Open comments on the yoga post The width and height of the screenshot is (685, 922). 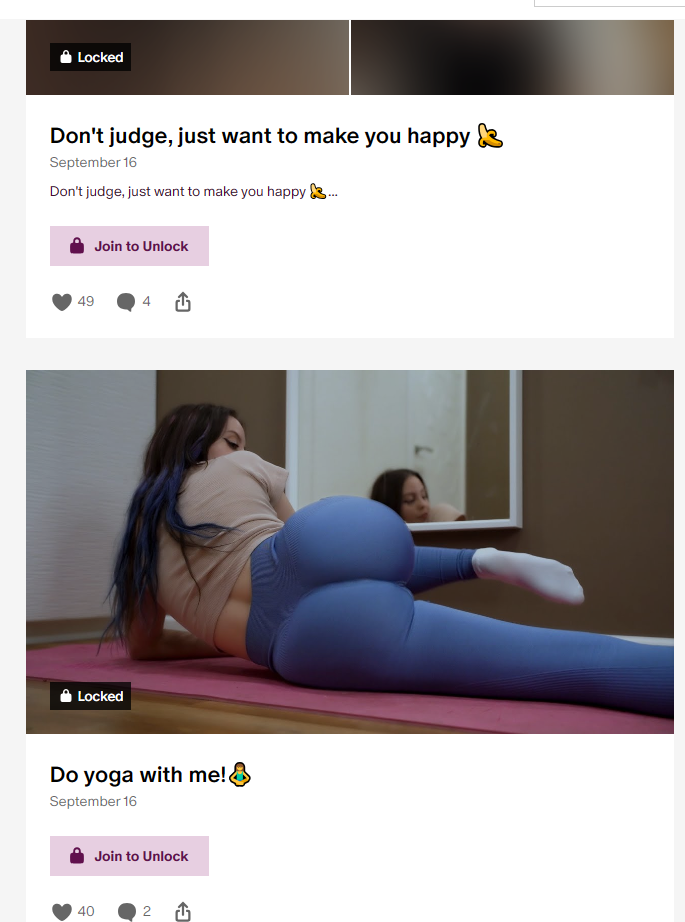click(126, 912)
